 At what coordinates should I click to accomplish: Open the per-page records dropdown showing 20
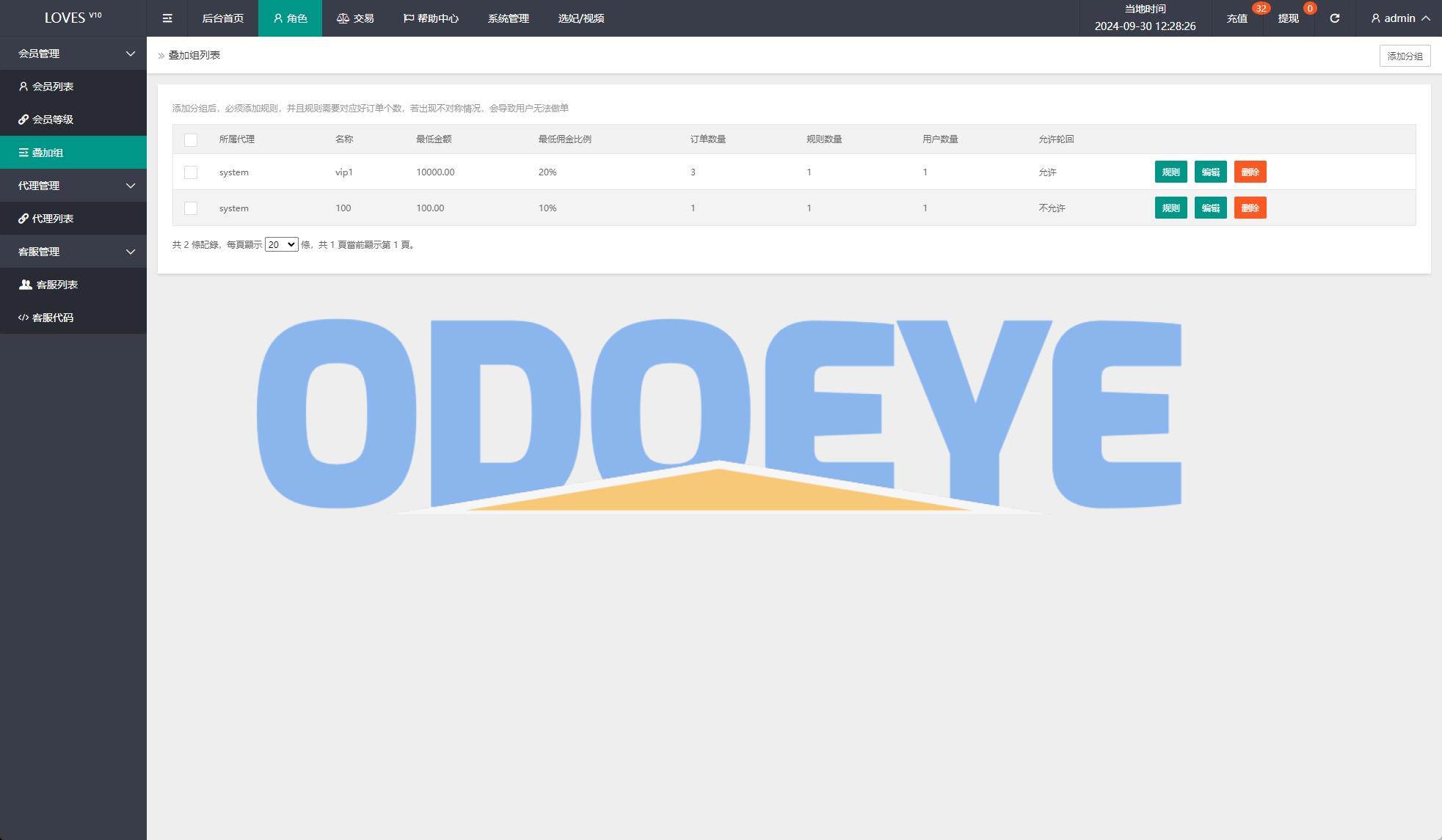coord(282,245)
